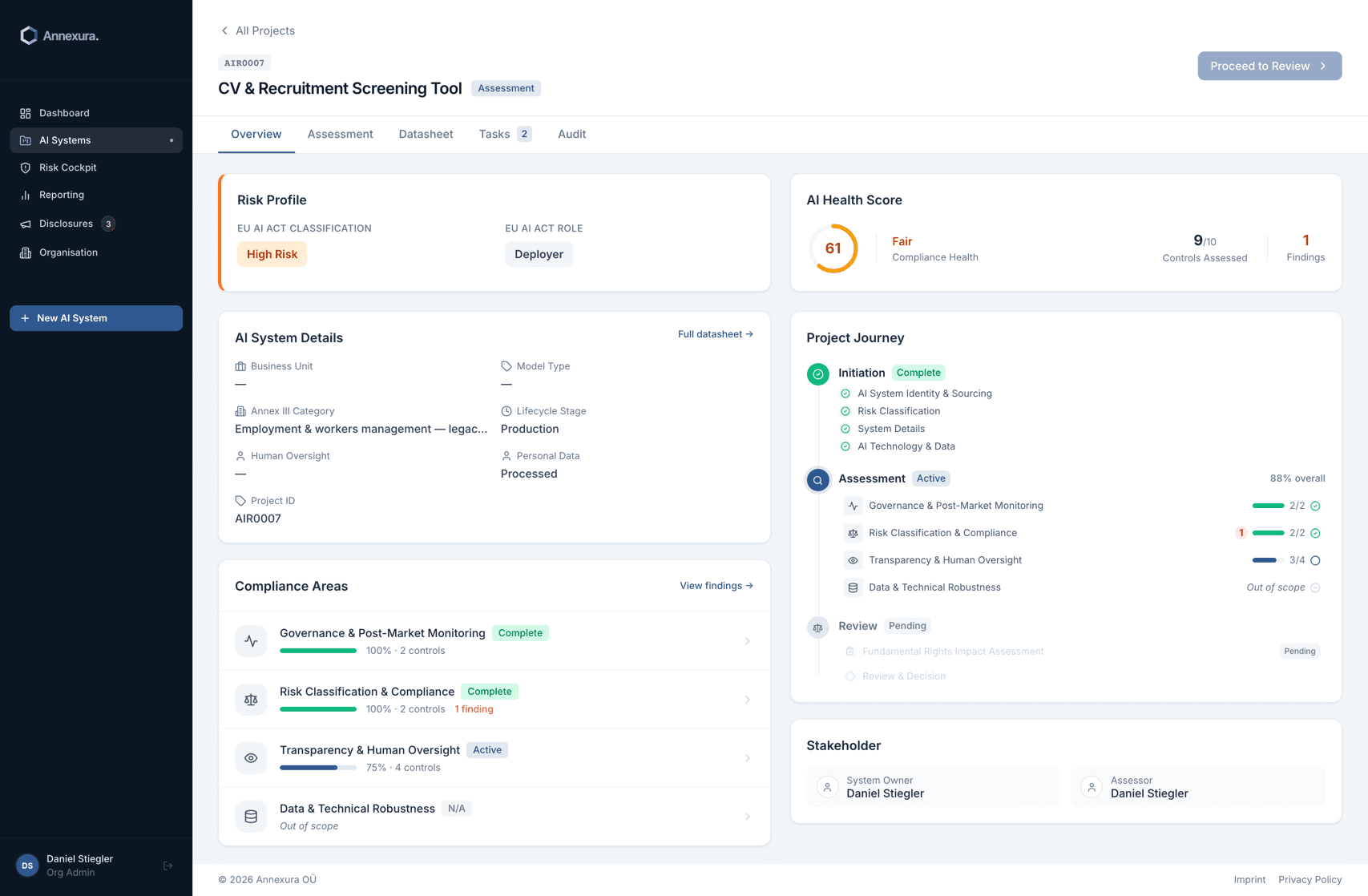Screen dimensions: 1368x896
Task: Click Data & Technical Robustness database icon
Action: pos(251,817)
